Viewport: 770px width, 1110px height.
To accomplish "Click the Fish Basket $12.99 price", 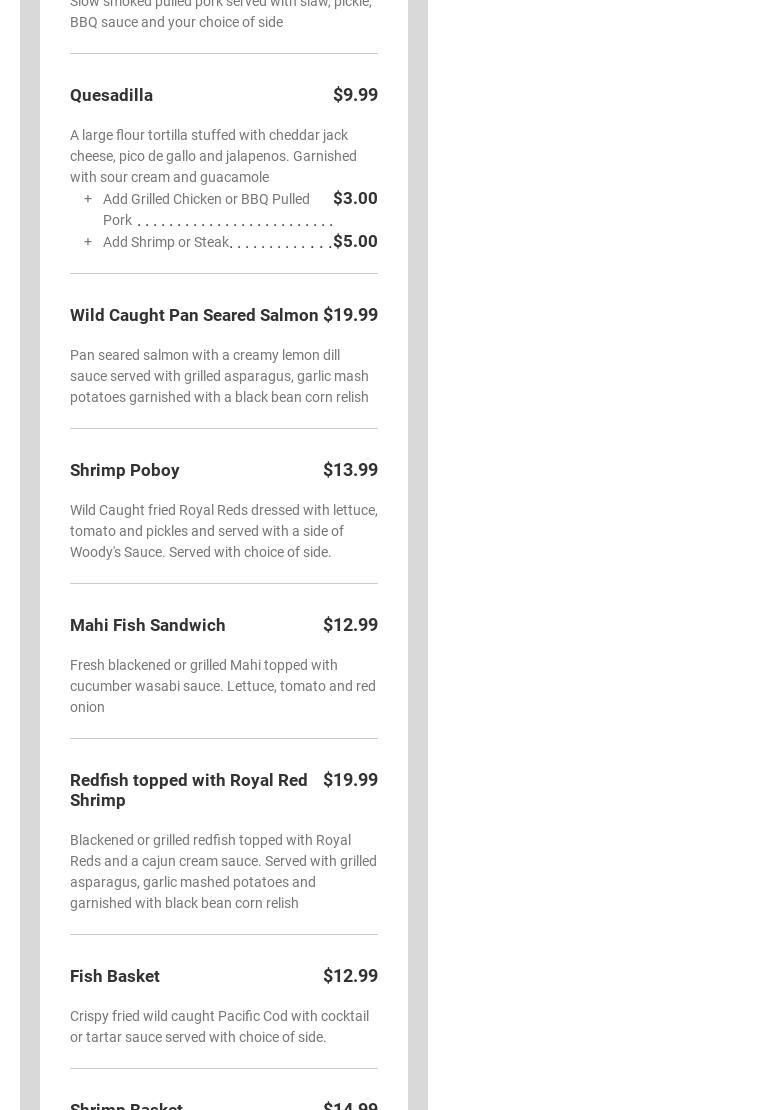I will 350,976.
